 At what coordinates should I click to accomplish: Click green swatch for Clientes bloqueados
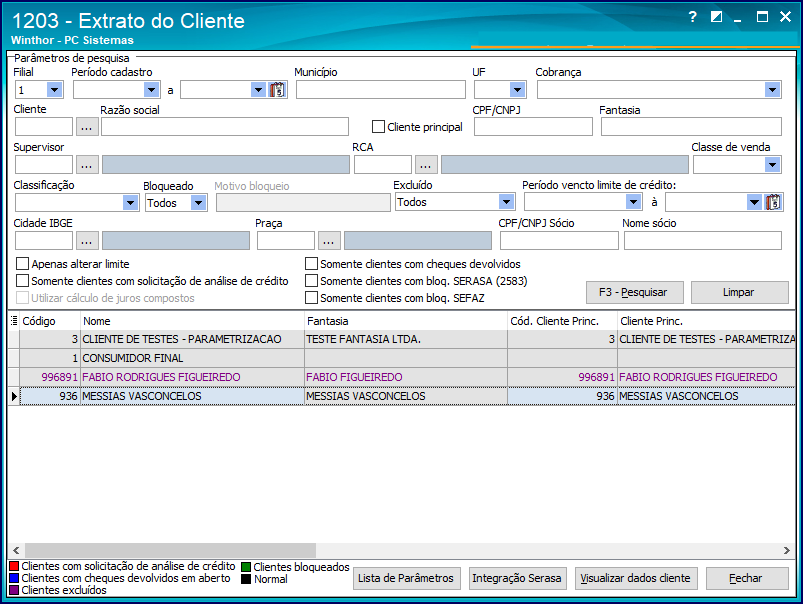tap(246, 567)
